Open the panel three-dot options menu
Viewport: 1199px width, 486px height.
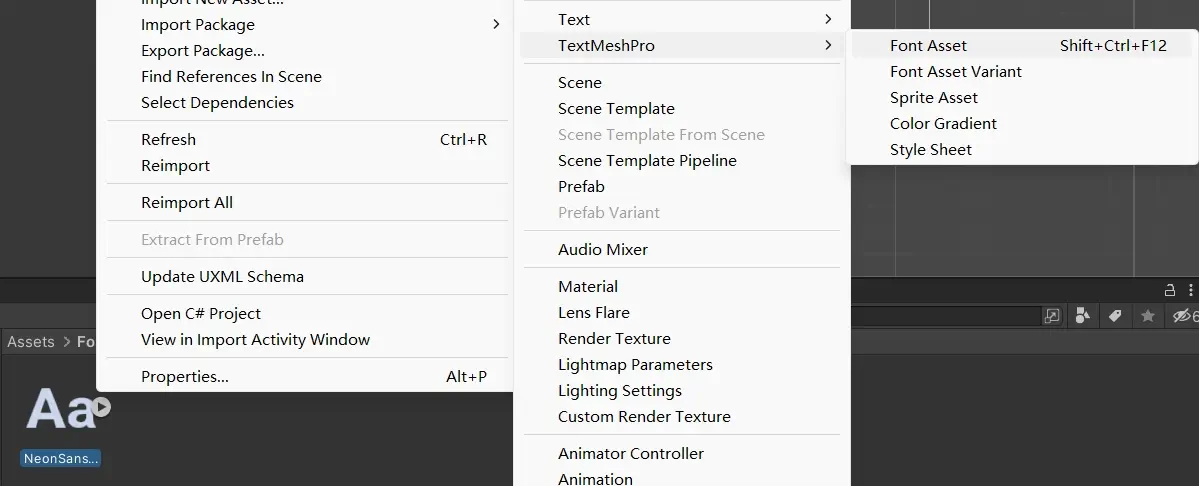(x=1189, y=290)
